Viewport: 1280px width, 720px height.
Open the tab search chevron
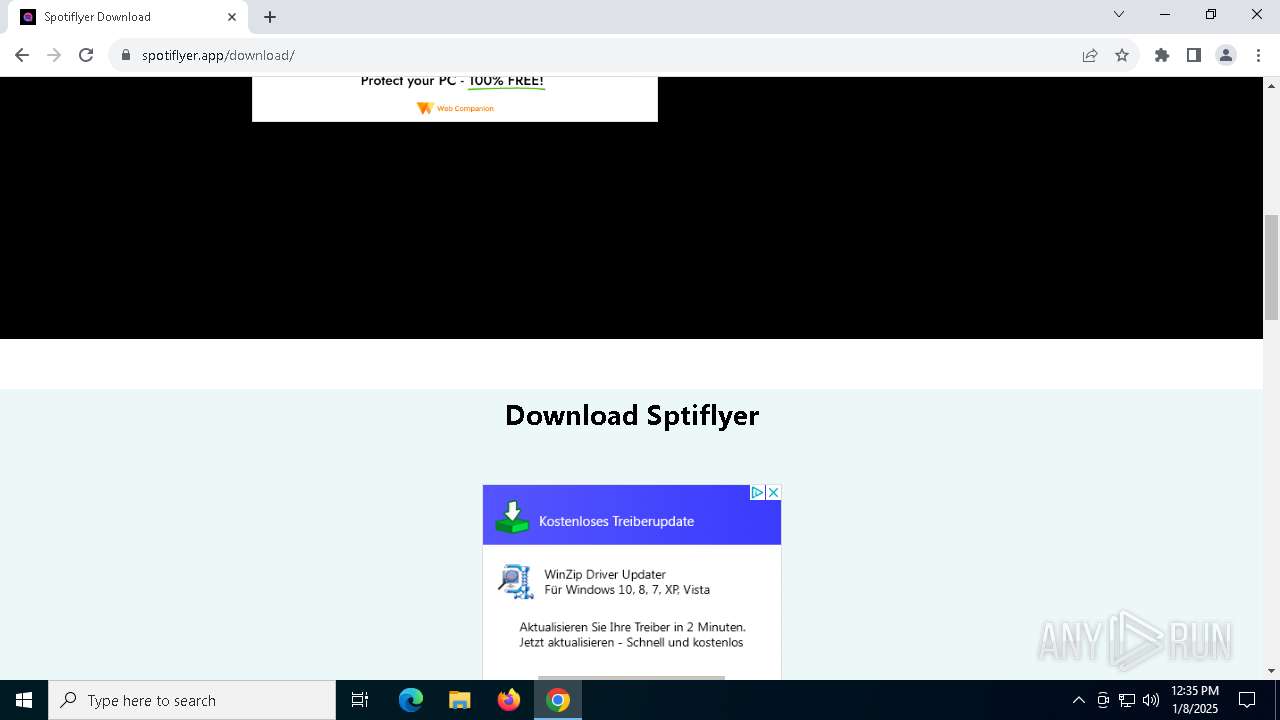[x=1119, y=15]
